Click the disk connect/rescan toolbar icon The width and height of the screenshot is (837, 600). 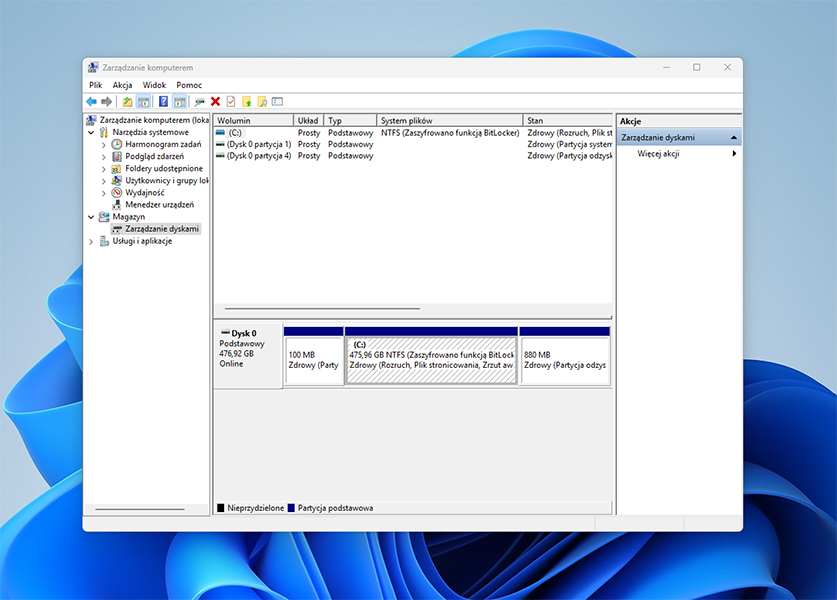(200, 101)
